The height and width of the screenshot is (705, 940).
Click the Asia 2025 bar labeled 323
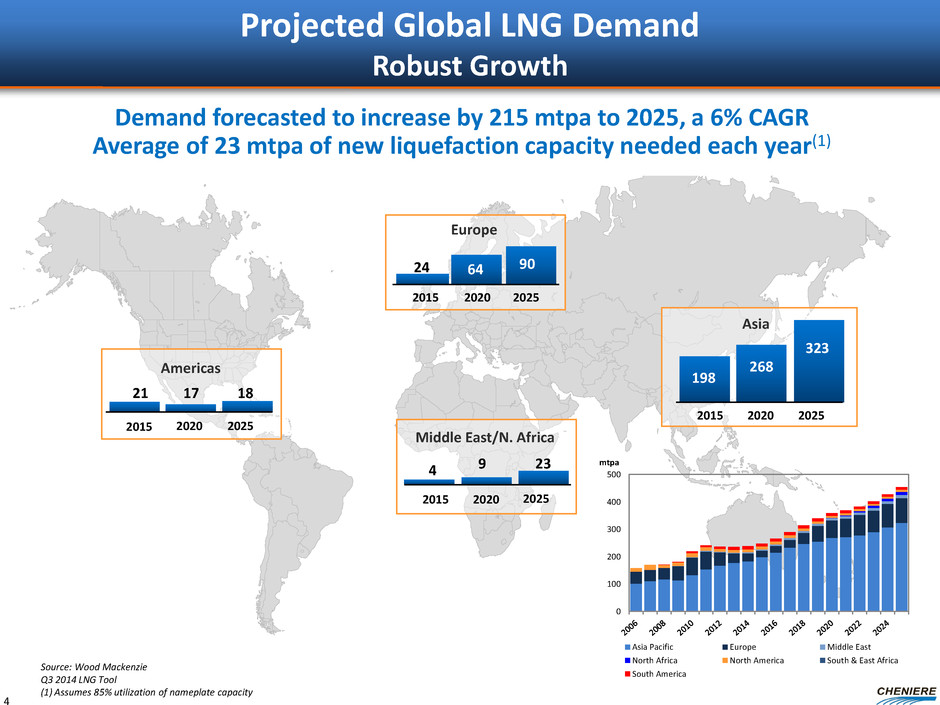pos(819,359)
